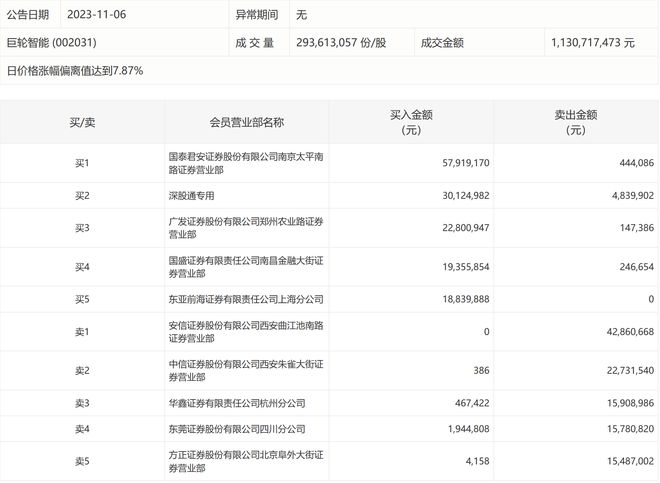Select the stock name 巨轮智能 (002031)

coord(51,43)
